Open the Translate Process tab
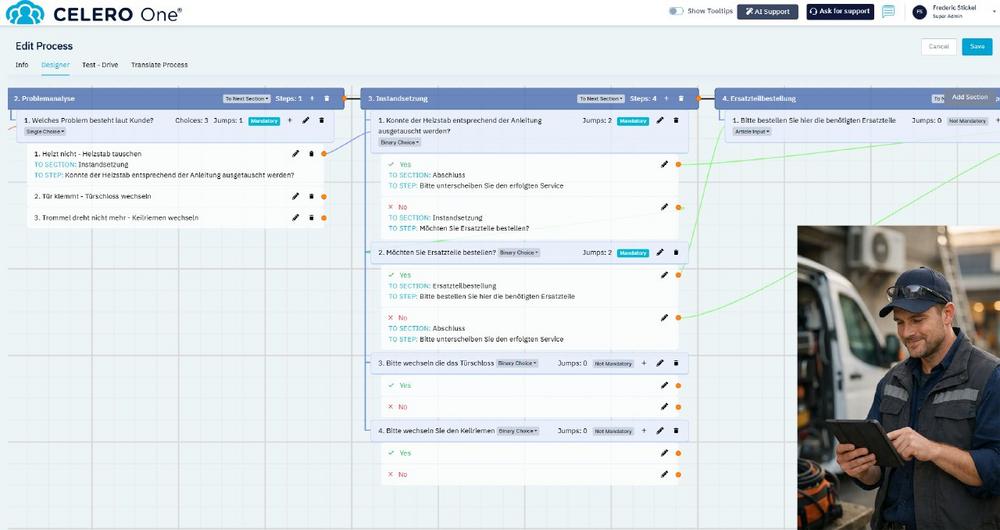The height and width of the screenshot is (530, 1000). [159, 65]
